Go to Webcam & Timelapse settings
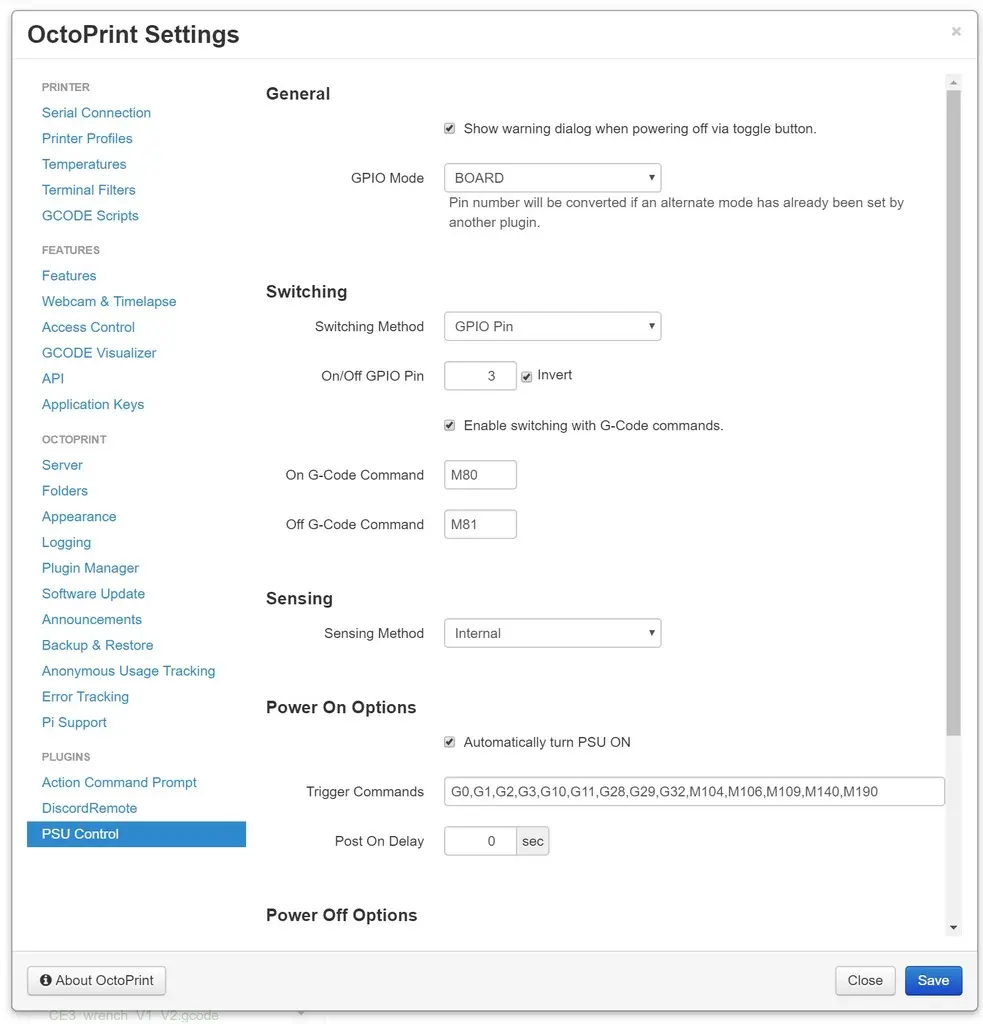983x1024 pixels. tap(109, 302)
